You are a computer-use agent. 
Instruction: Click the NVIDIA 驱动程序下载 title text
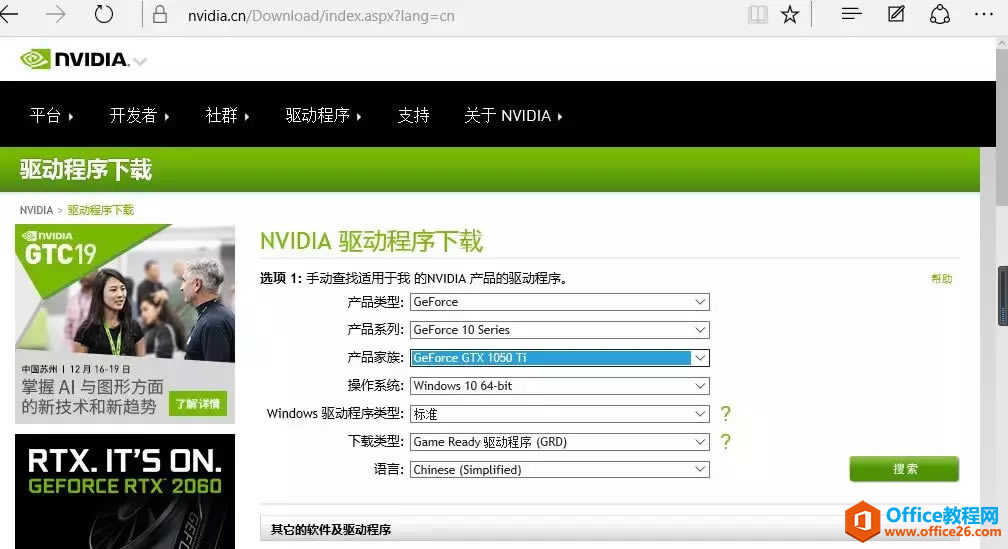click(x=372, y=241)
